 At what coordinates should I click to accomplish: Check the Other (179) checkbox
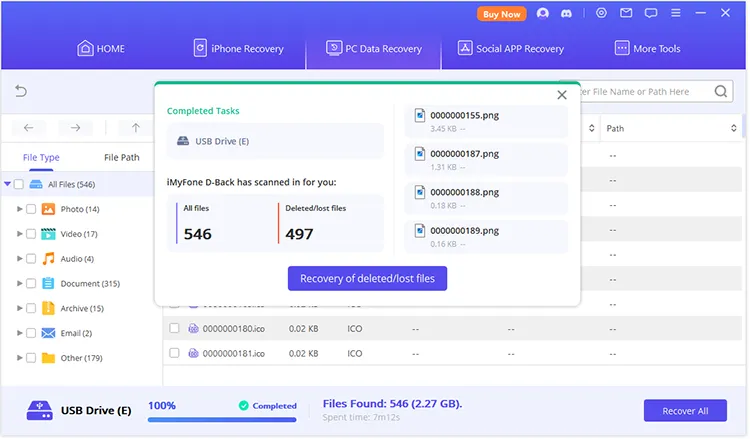[31, 358]
